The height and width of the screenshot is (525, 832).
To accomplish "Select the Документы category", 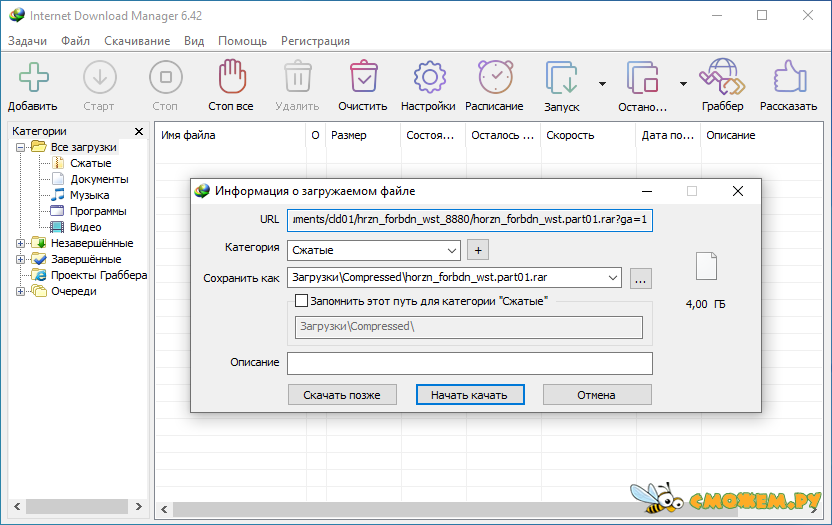I will (x=99, y=179).
